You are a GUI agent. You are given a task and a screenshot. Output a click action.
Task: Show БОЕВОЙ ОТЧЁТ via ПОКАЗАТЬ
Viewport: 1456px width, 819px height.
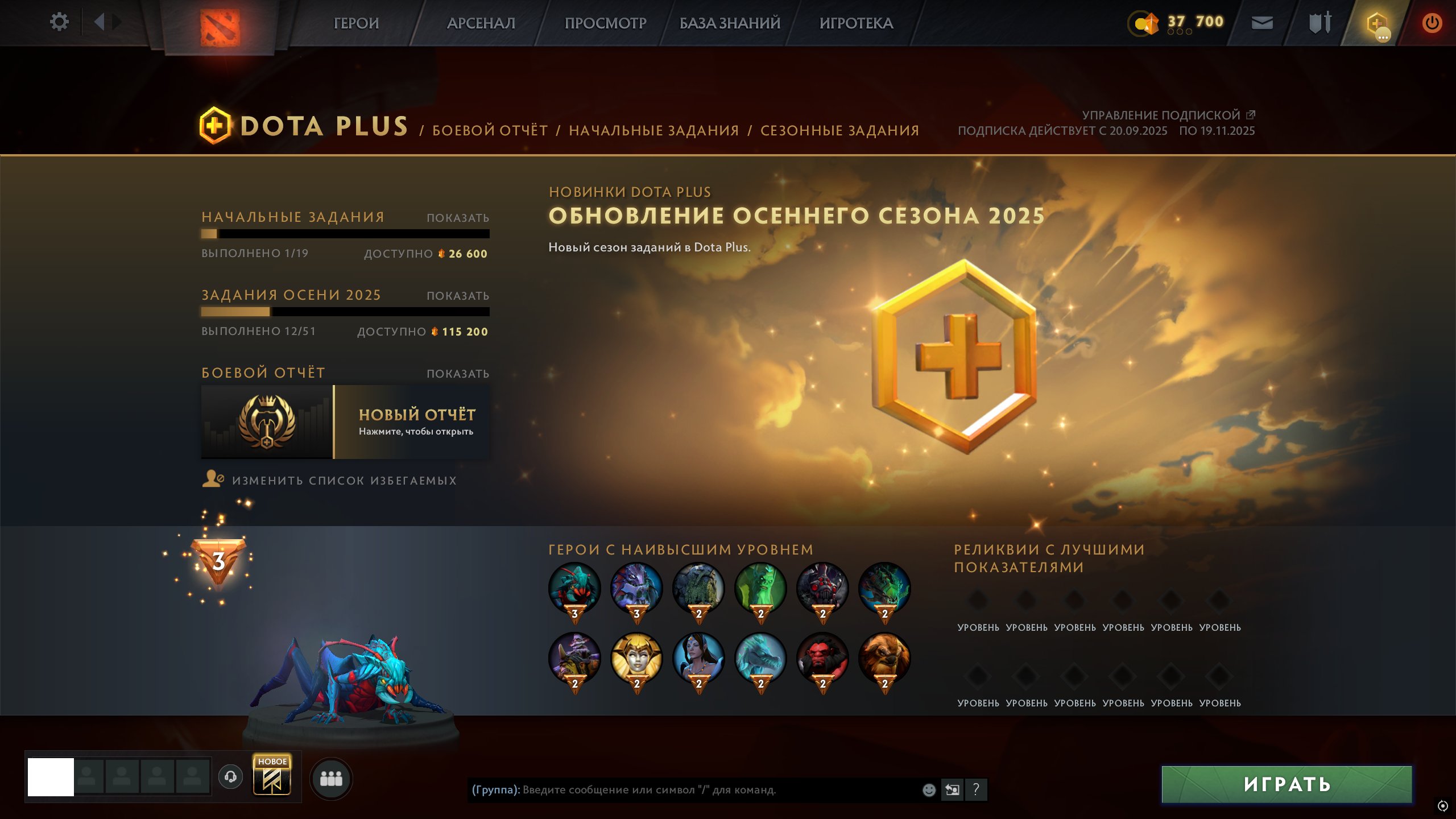pos(458,374)
